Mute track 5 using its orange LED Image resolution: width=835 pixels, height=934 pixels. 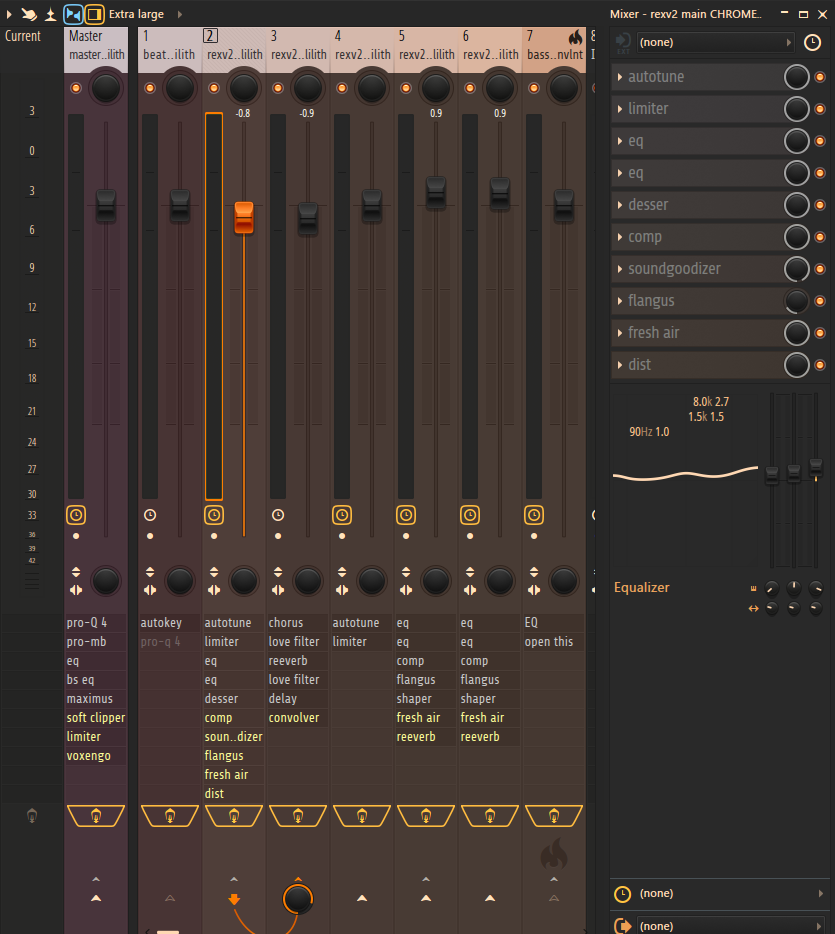tap(406, 88)
